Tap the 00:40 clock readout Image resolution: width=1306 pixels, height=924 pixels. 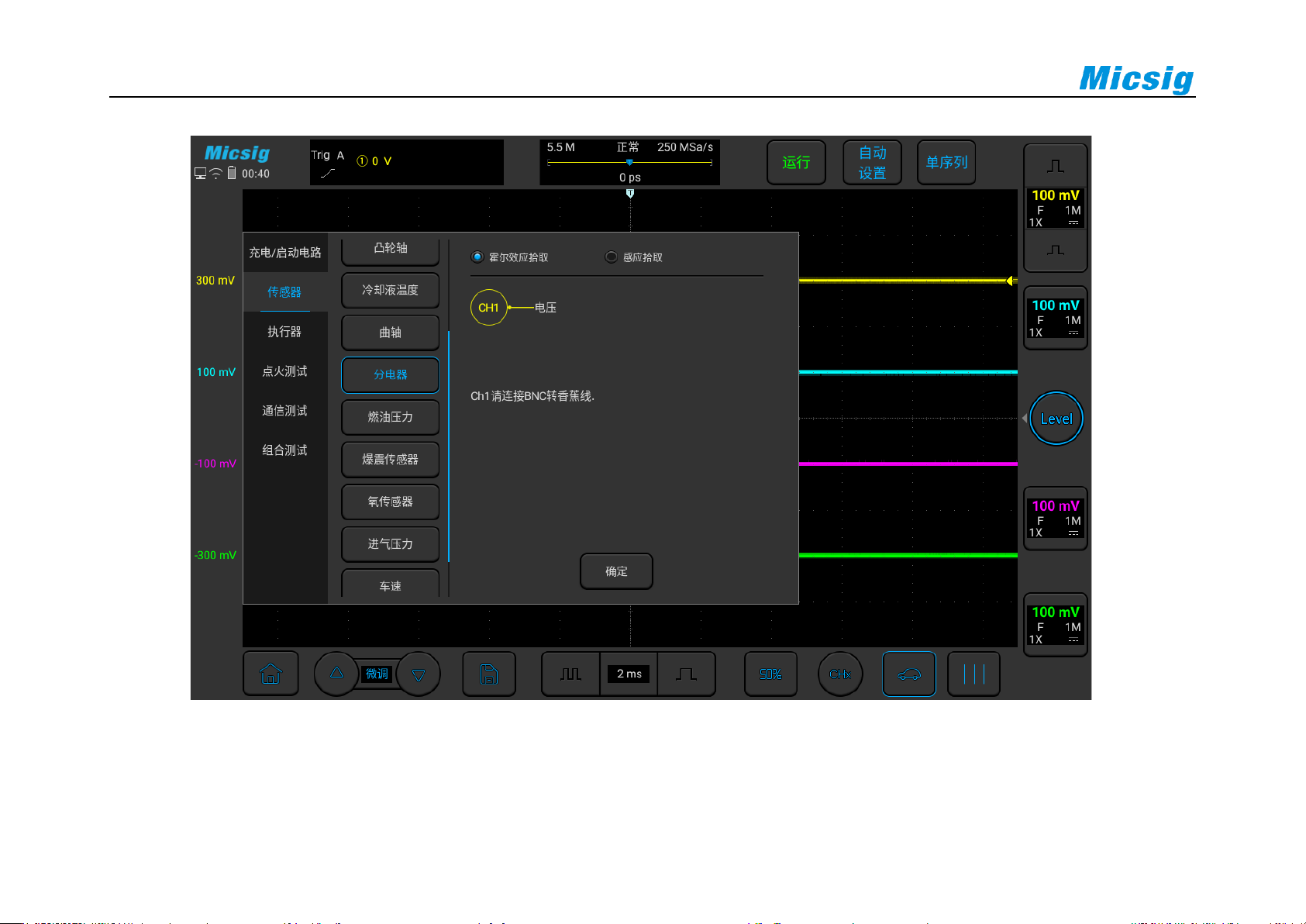click(256, 174)
